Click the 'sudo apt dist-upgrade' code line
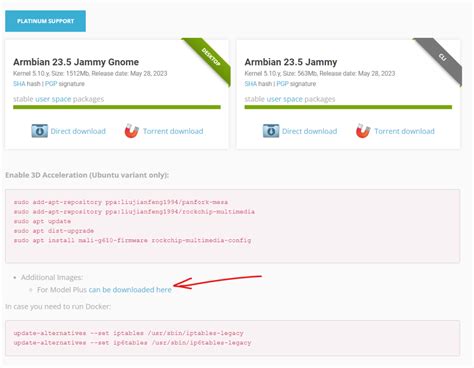474x368 pixels. coord(54,231)
